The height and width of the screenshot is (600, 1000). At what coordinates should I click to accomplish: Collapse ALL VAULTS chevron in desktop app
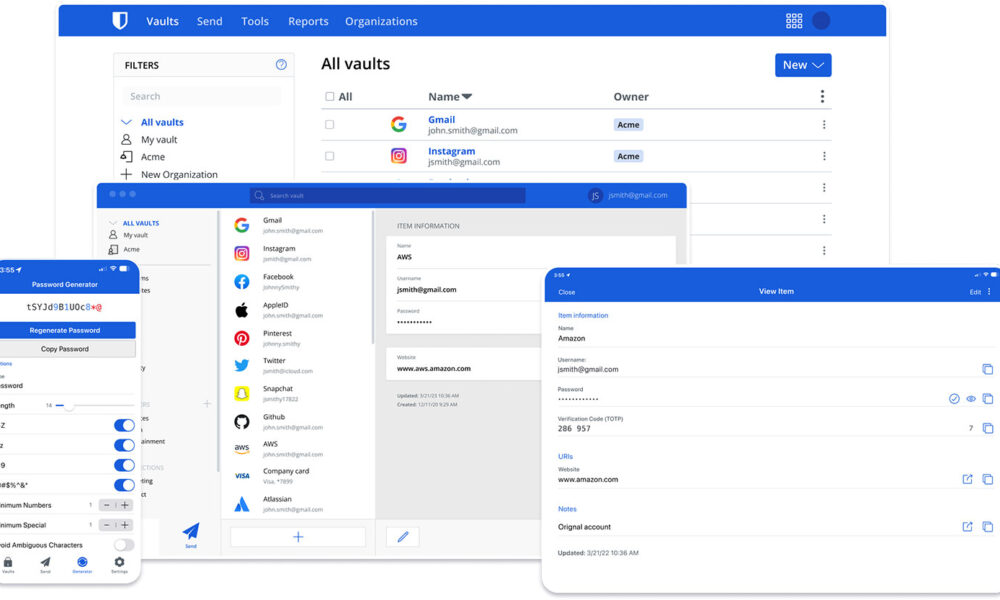point(113,223)
